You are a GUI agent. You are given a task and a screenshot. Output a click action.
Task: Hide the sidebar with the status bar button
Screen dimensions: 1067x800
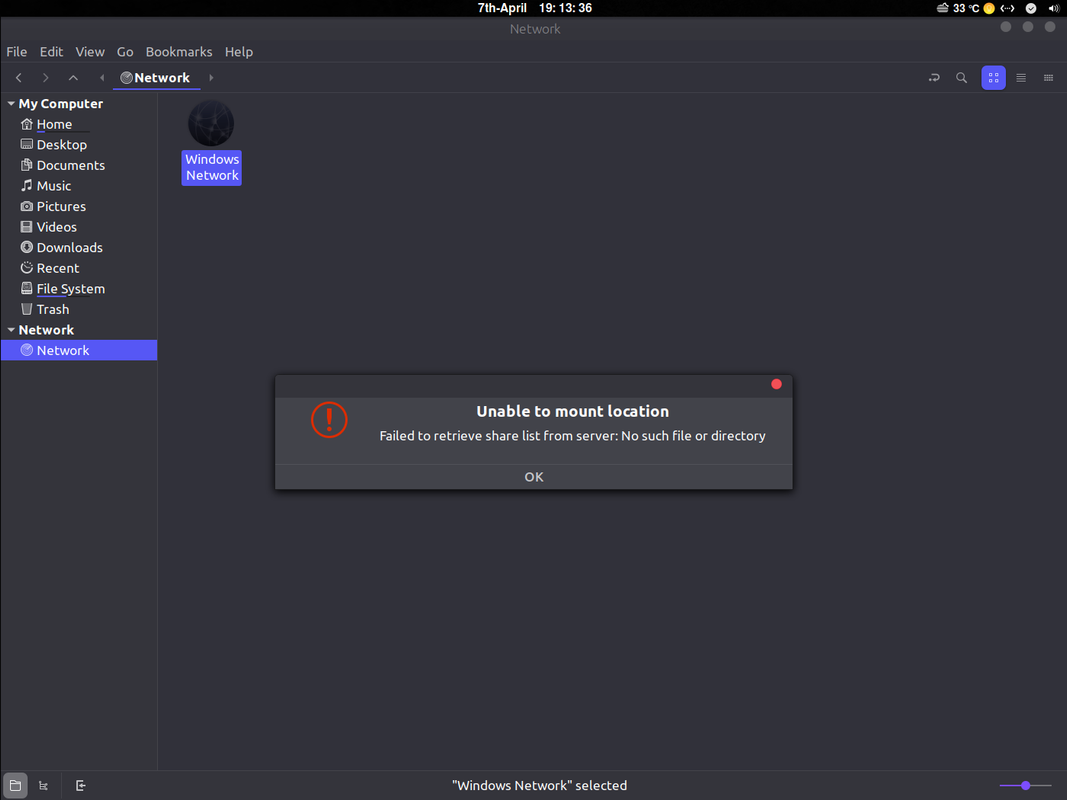pos(80,786)
